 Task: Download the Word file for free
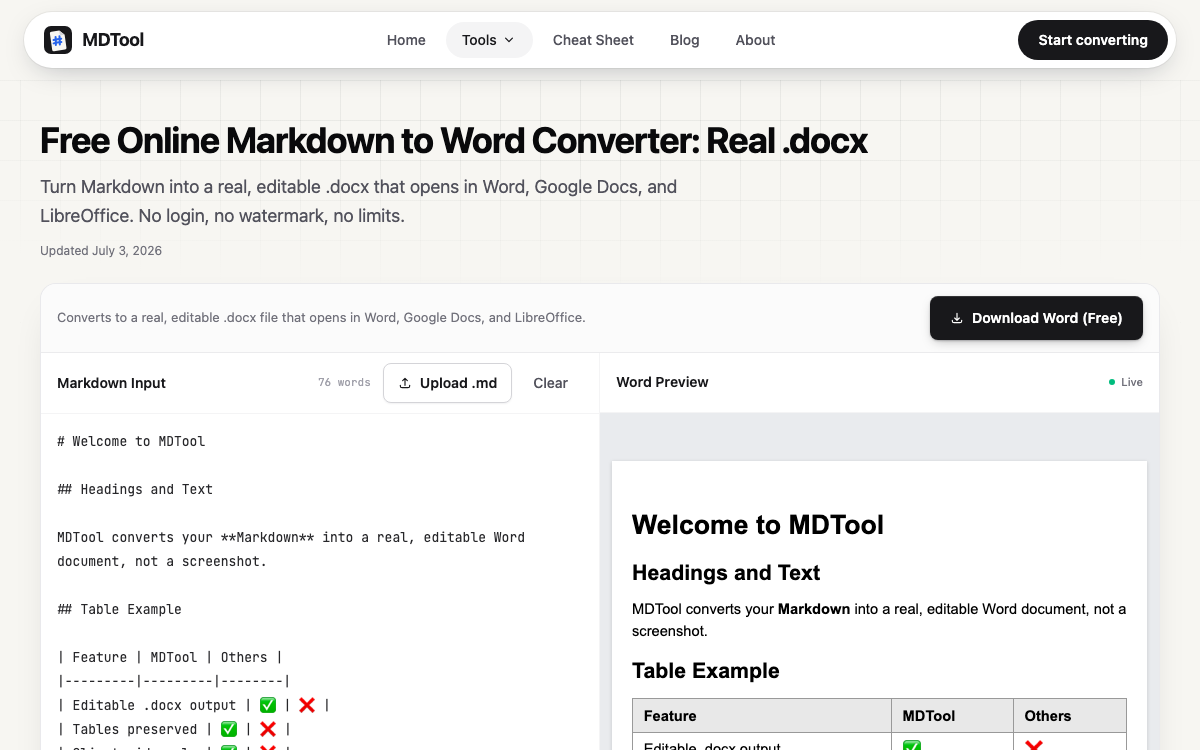1036,318
